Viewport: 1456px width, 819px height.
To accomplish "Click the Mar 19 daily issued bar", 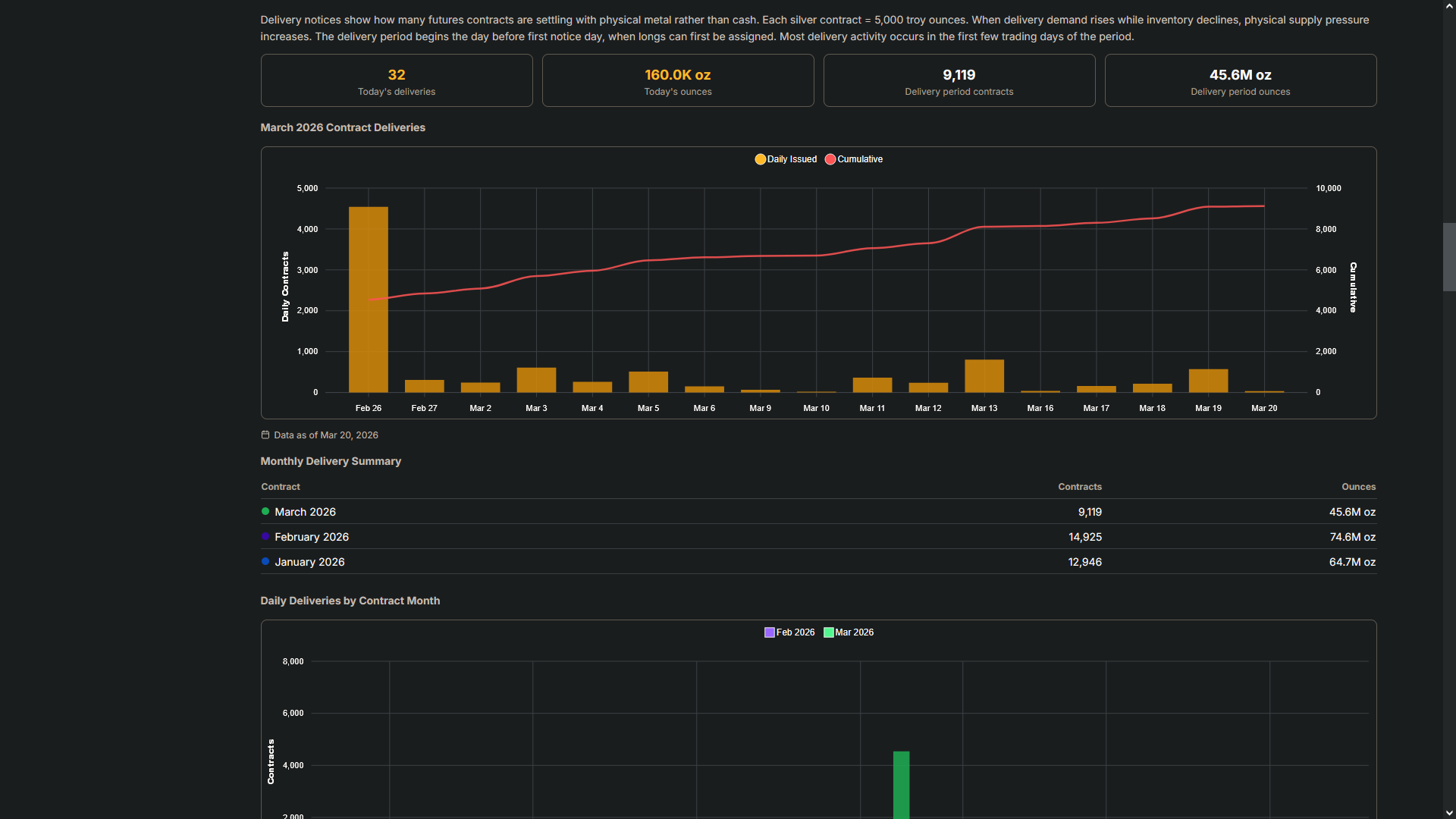I will tap(1208, 381).
